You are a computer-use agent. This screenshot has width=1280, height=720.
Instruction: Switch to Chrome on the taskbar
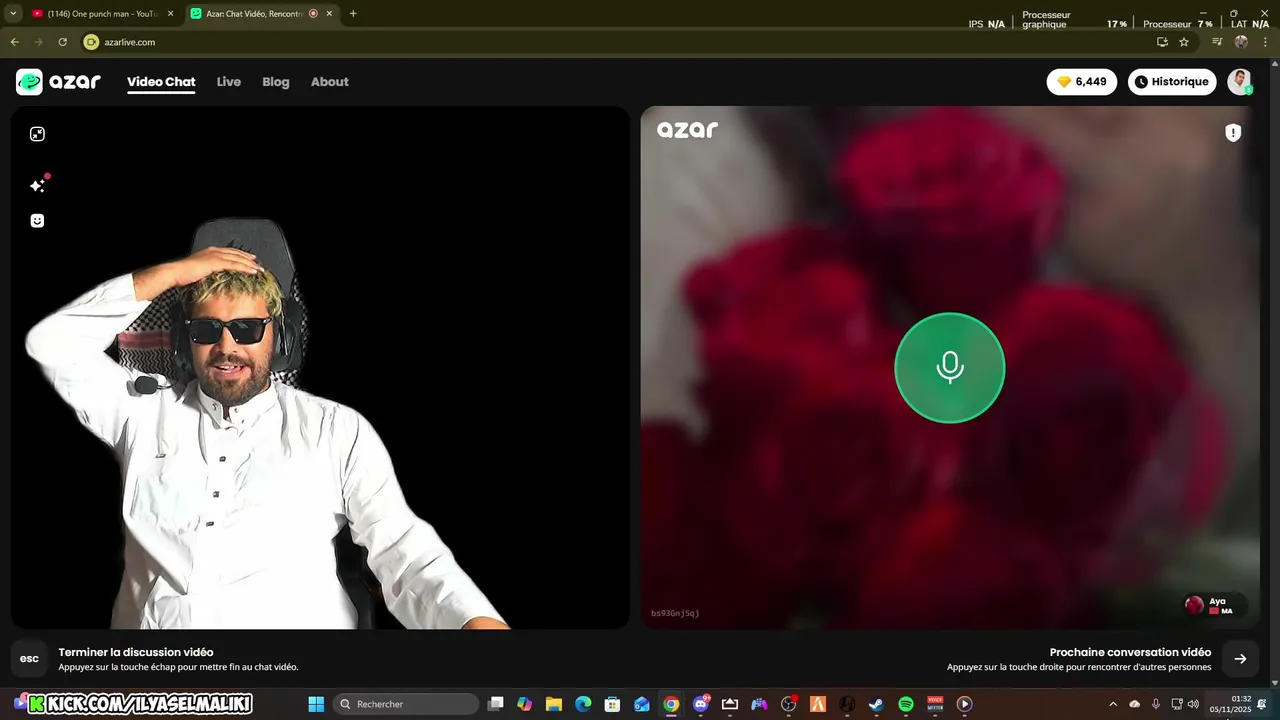tap(671, 704)
